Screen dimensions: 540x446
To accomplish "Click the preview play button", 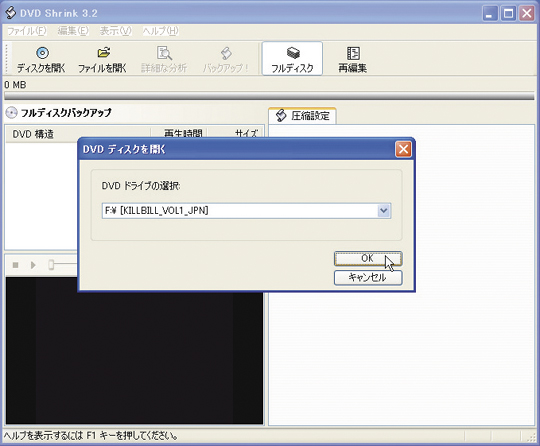I will tap(33, 265).
